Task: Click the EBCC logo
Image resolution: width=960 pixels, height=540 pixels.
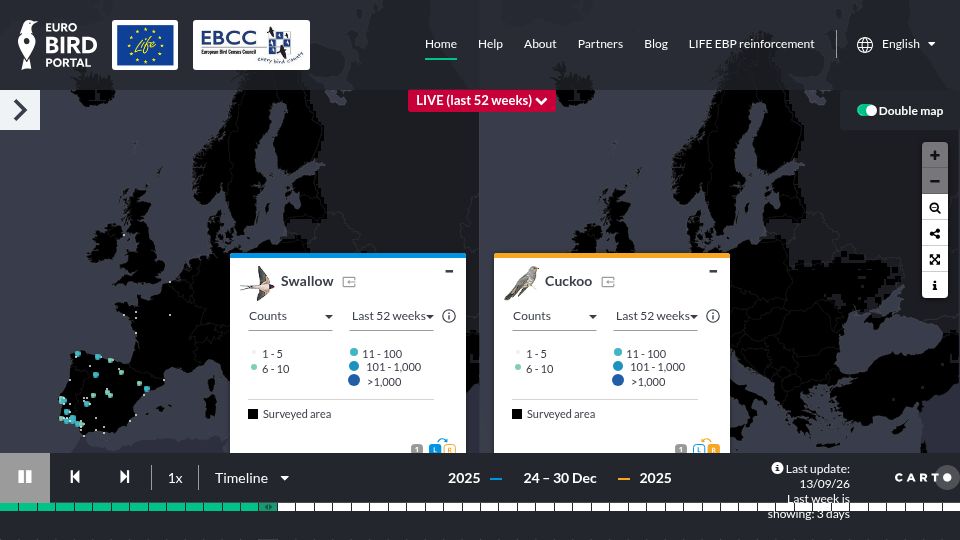Action: 251,45
